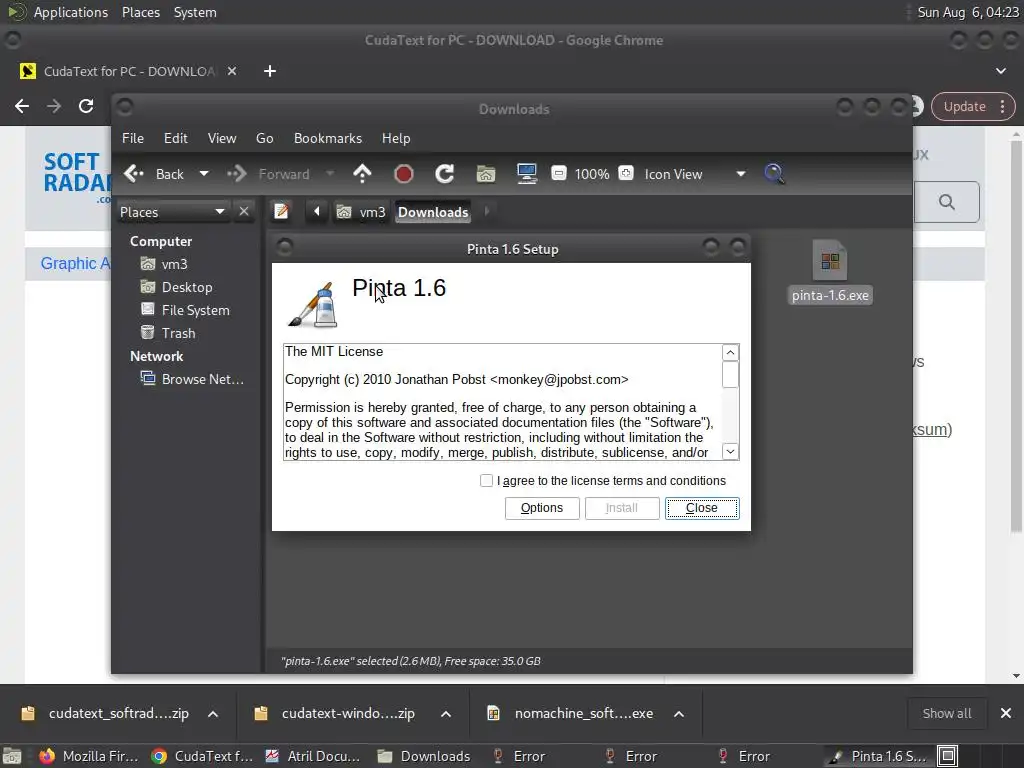The height and width of the screenshot is (768, 1024).
Task: Open the Help menu in Downloads window
Action: (x=396, y=138)
